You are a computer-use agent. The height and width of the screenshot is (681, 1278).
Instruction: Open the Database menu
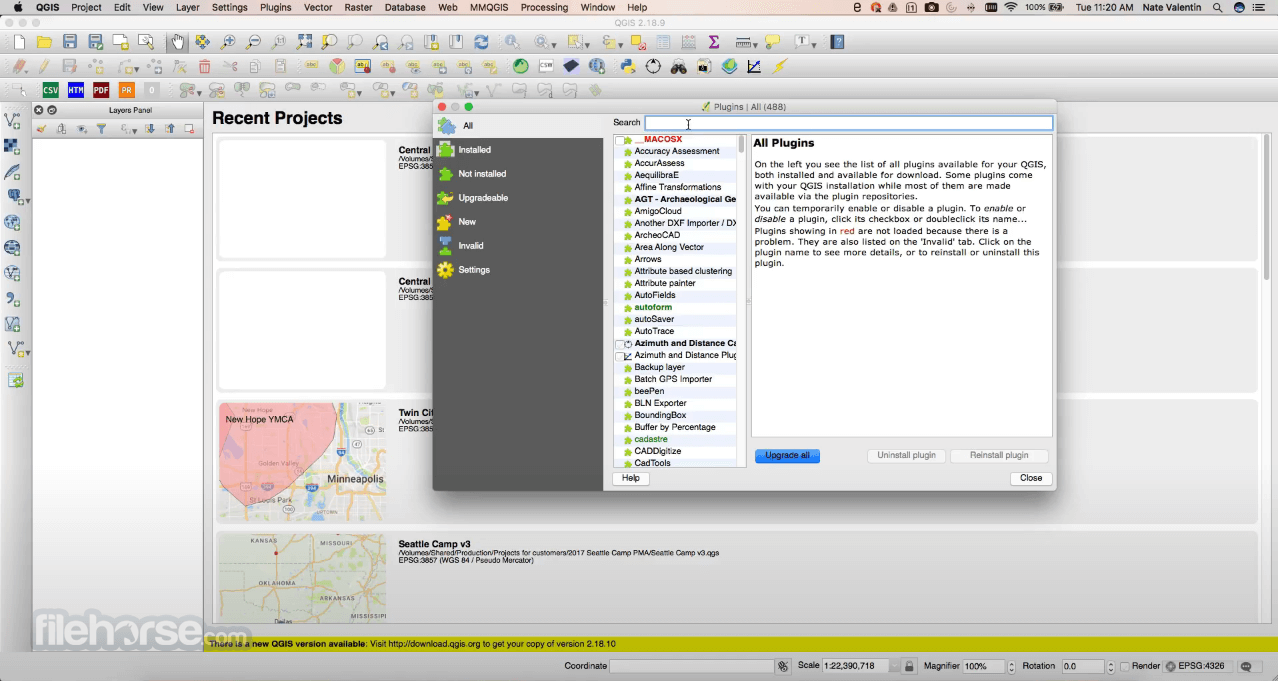pyautogui.click(x=405, y=7)
